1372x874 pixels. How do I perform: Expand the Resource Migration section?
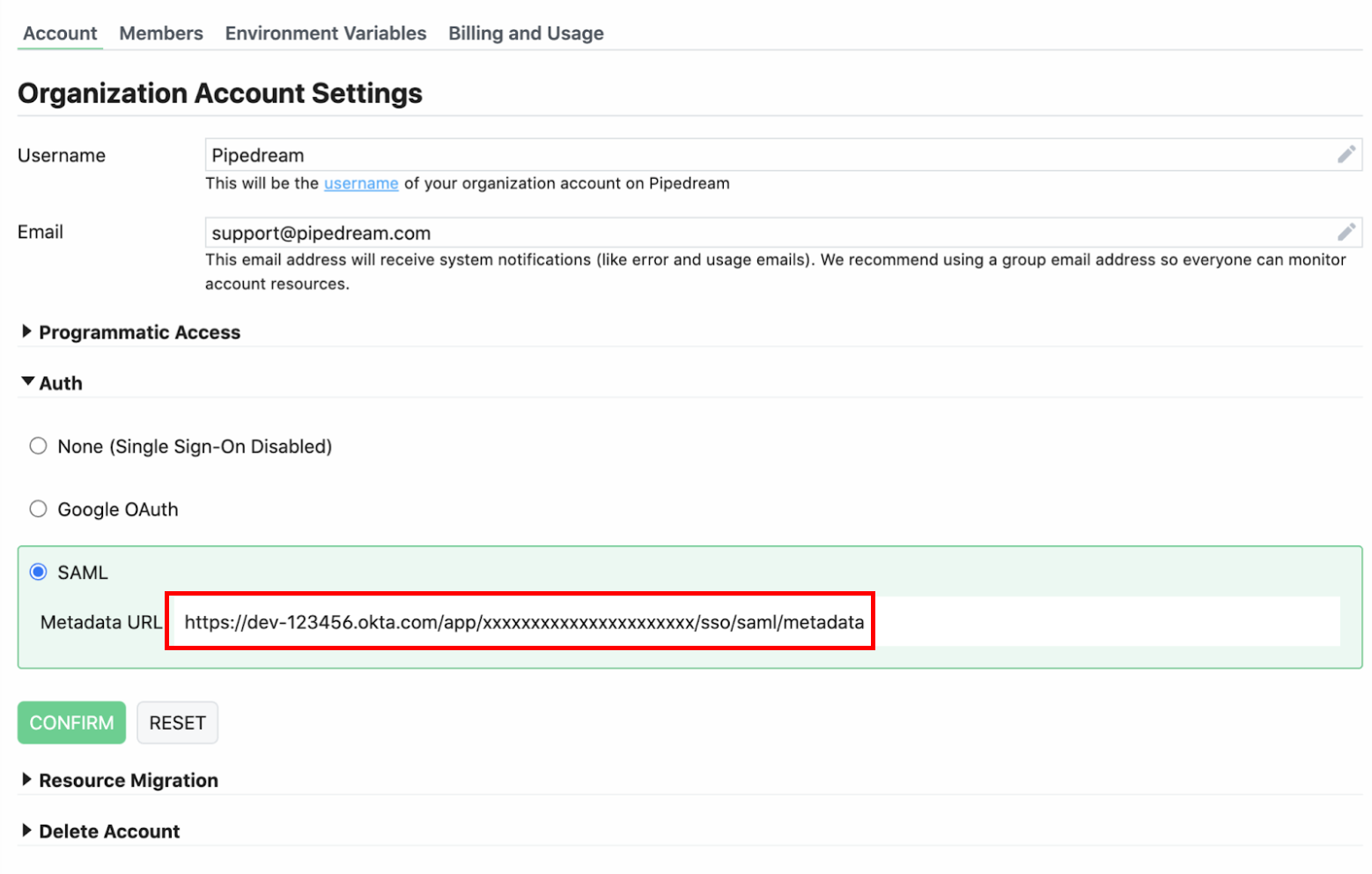point(128,781)
